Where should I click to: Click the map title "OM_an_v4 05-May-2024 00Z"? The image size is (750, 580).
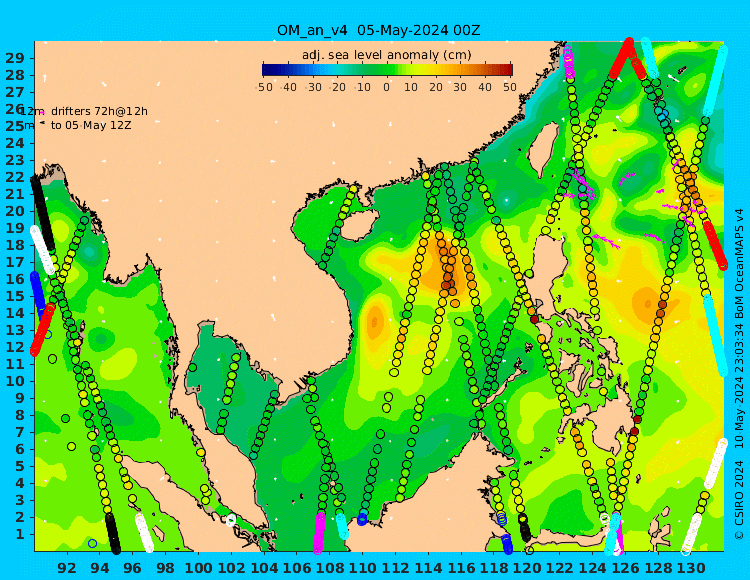[378, 31]
